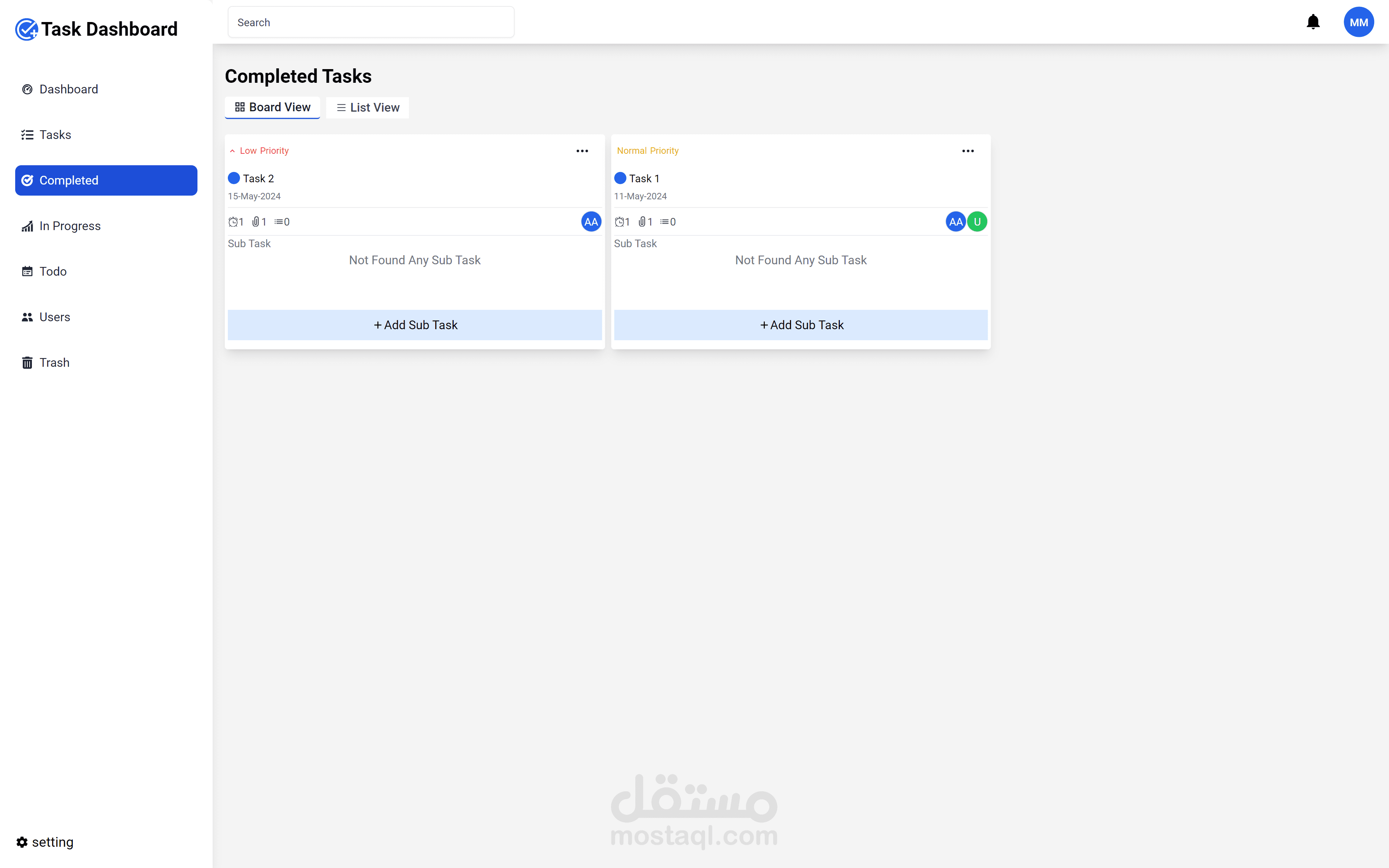Click the green U avatar on Task 1
This screenshot has width=1389, height=868.
click(977, 222)
